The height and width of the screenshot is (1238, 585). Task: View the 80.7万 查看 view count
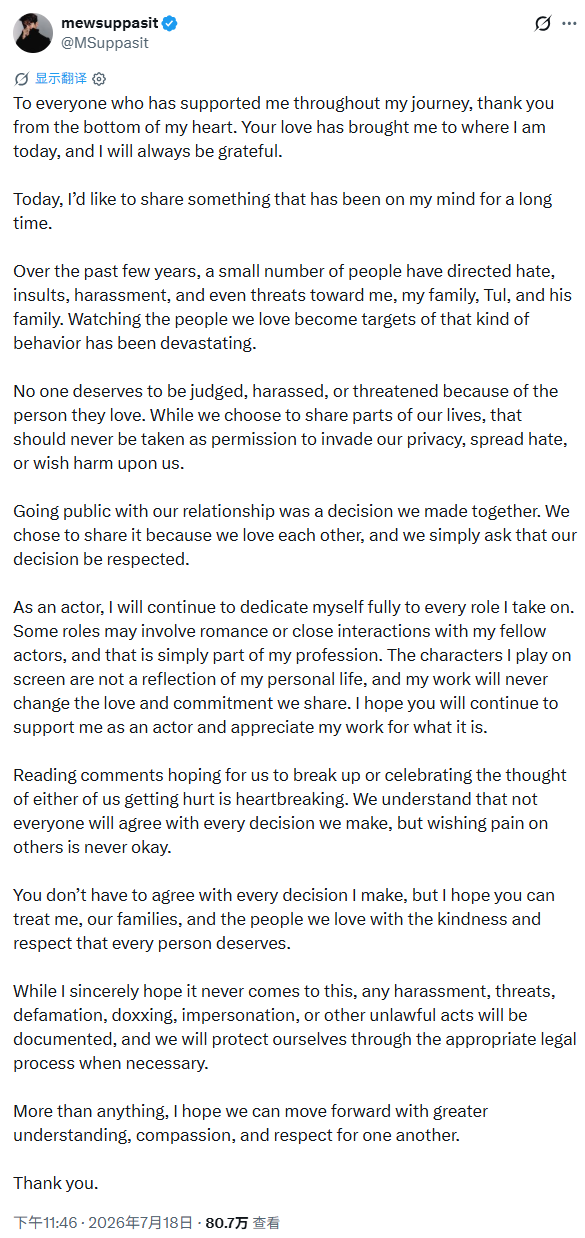tap(242, 1222)
